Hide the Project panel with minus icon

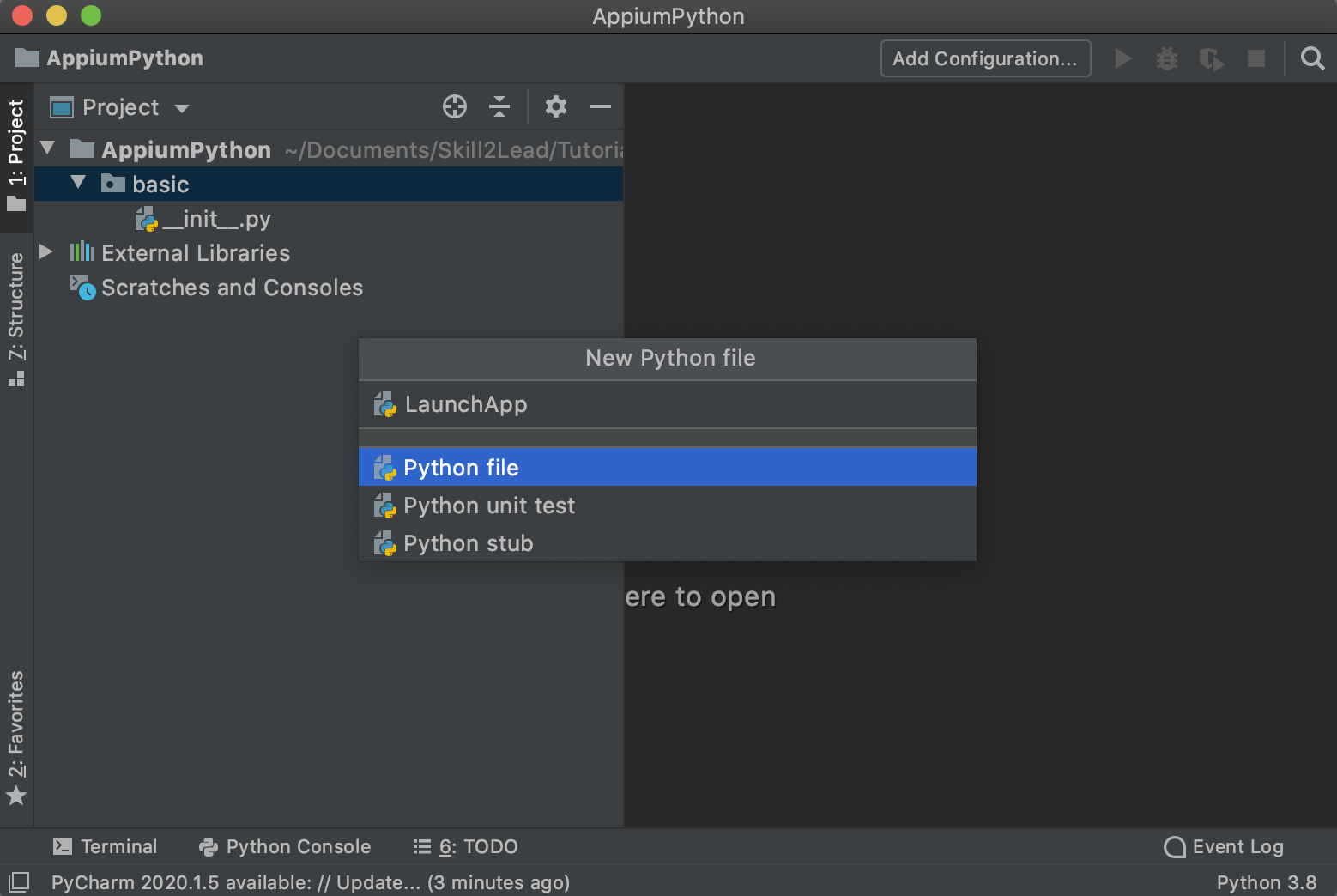[x=601, y=106]
